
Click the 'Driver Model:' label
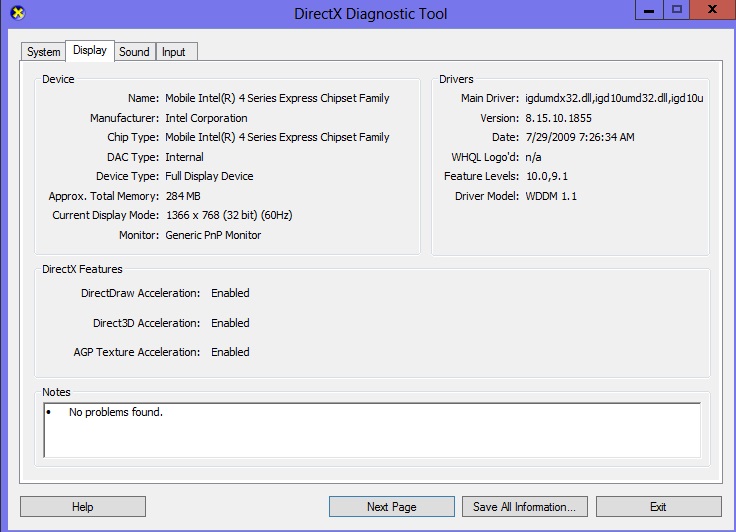[x=487, y=196]
